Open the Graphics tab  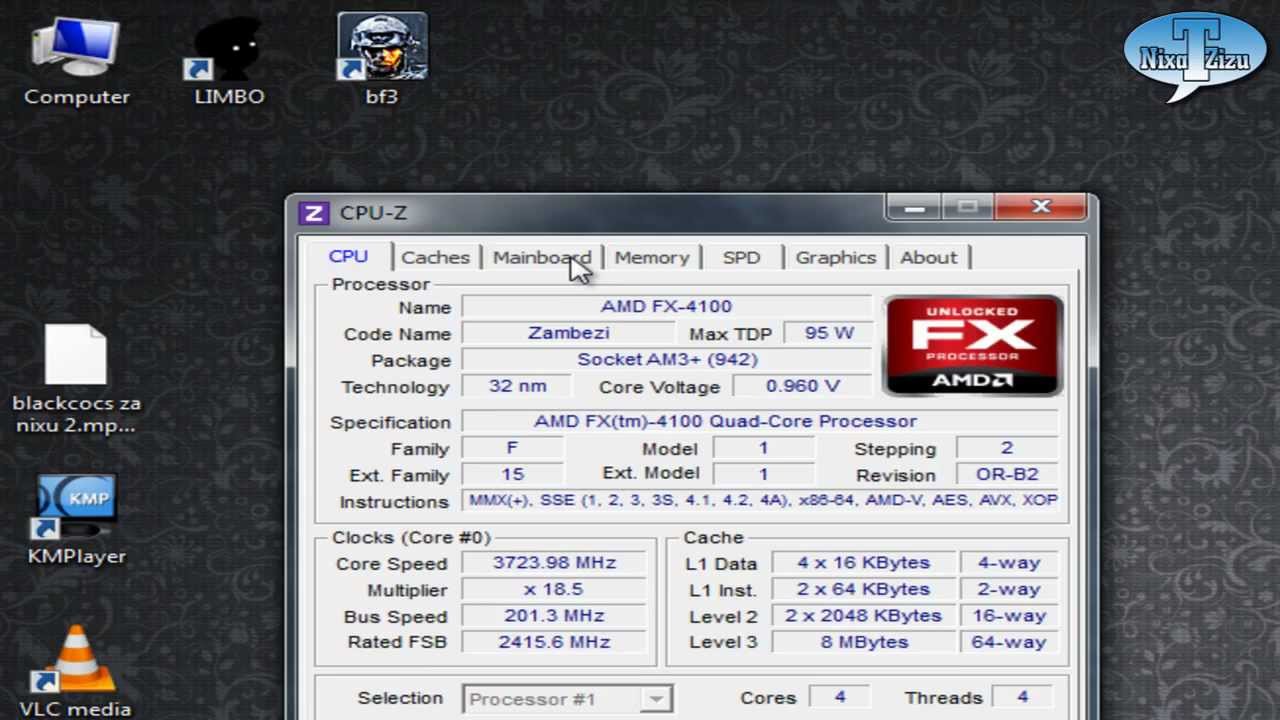836,258
